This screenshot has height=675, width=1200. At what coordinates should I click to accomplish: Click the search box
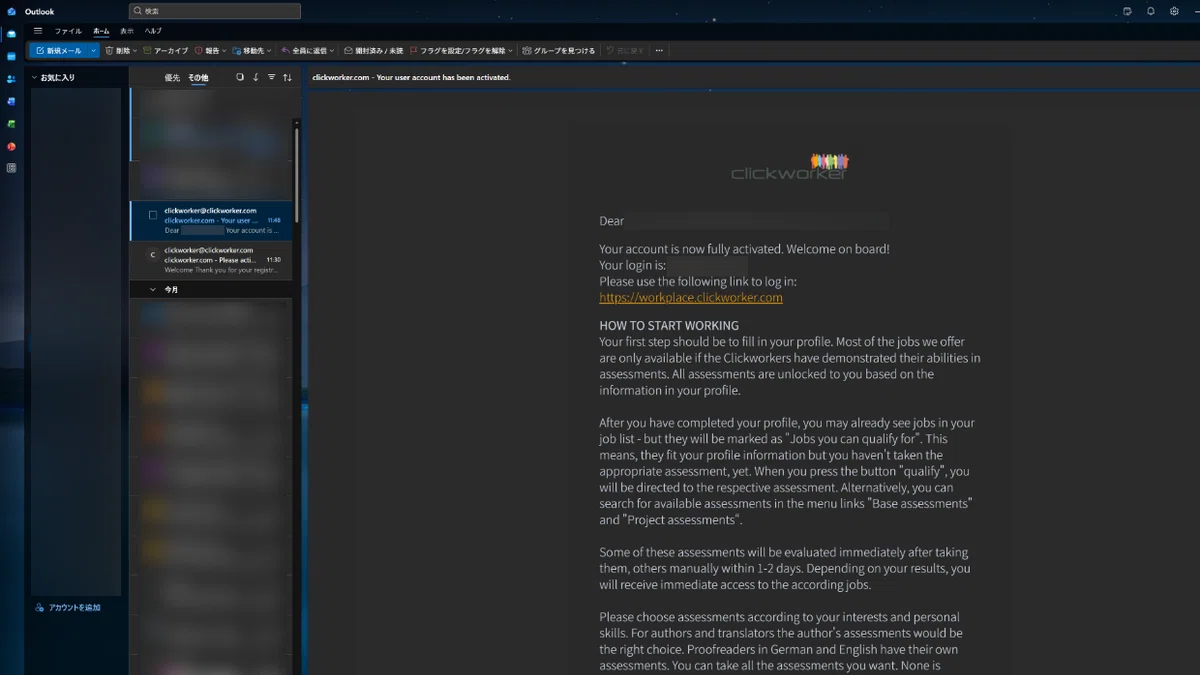point(215,11)
